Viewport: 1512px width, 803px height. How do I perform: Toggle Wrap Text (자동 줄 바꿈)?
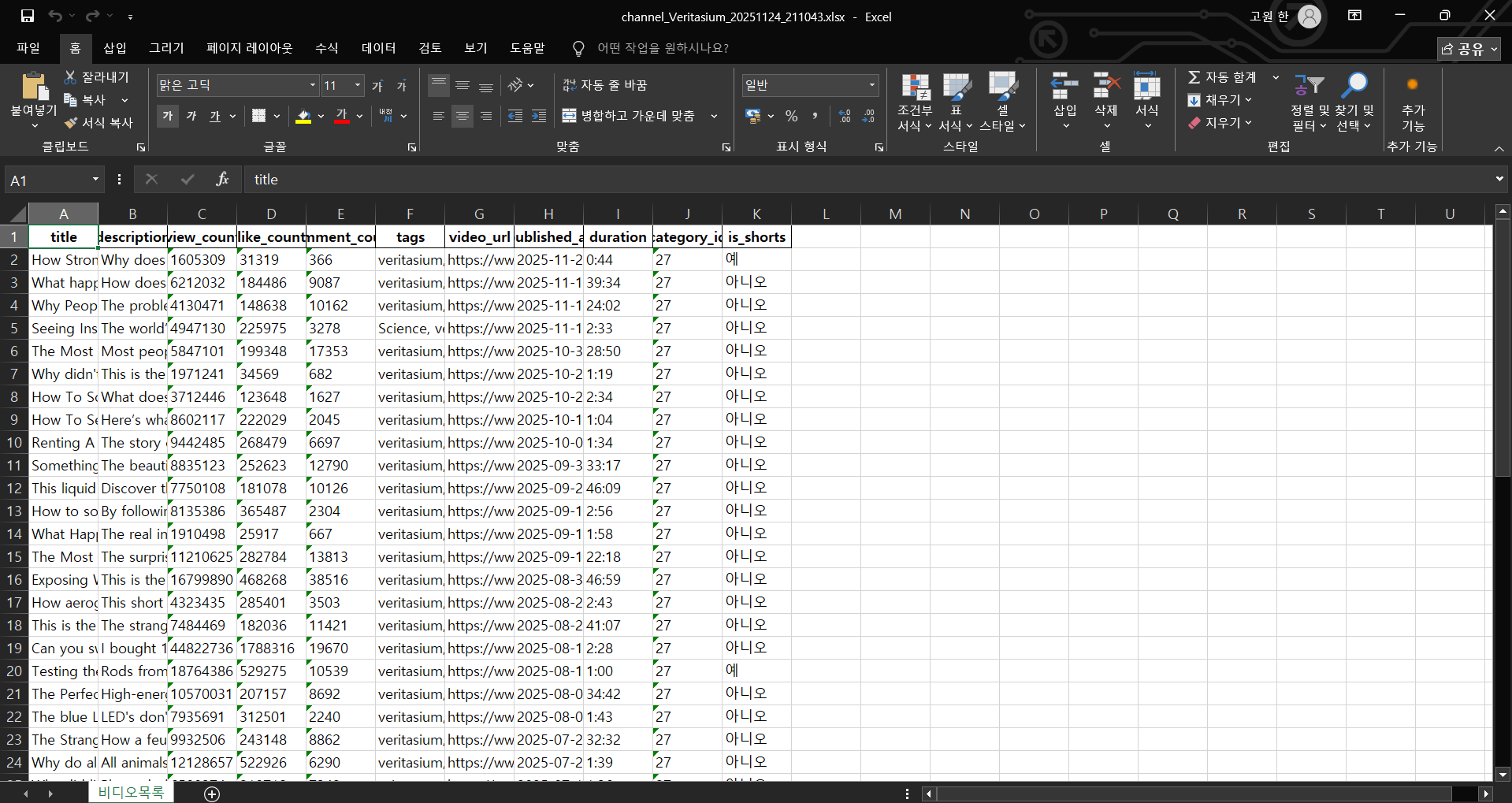[604, 85]
